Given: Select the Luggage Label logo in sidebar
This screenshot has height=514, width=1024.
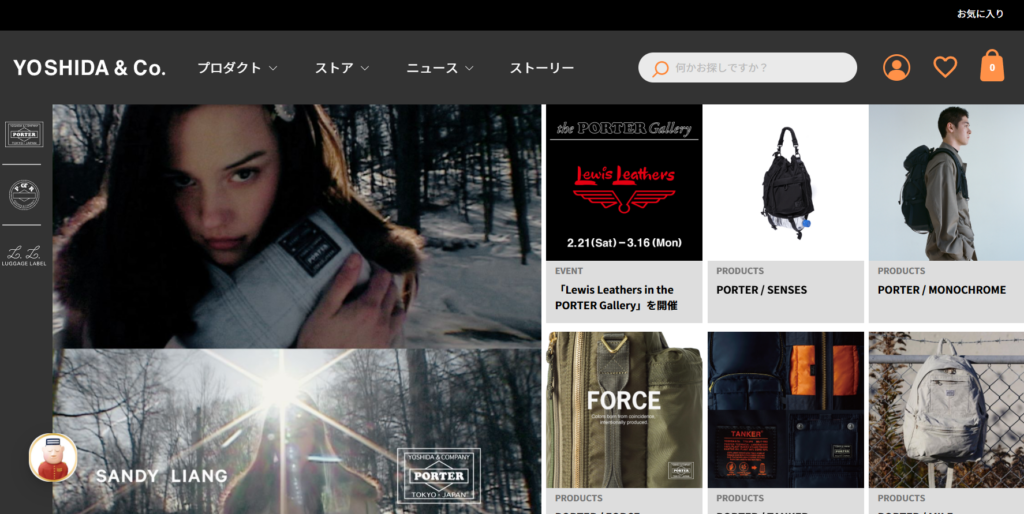Looking at the screenshot, I should pos(24,256).
